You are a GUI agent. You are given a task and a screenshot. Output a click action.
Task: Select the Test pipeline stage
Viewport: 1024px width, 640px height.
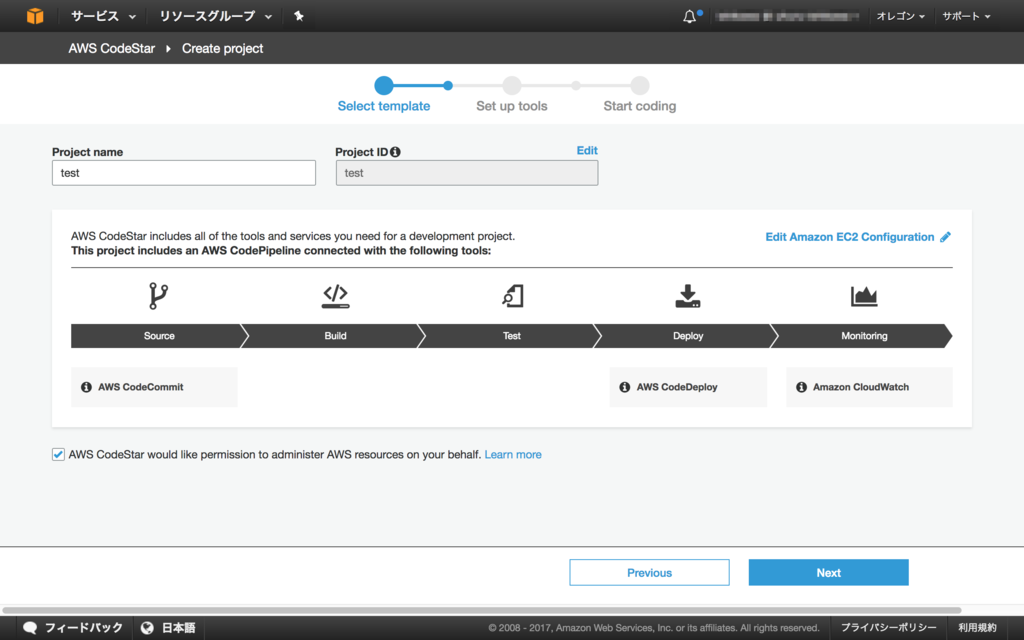coord(511,336)
